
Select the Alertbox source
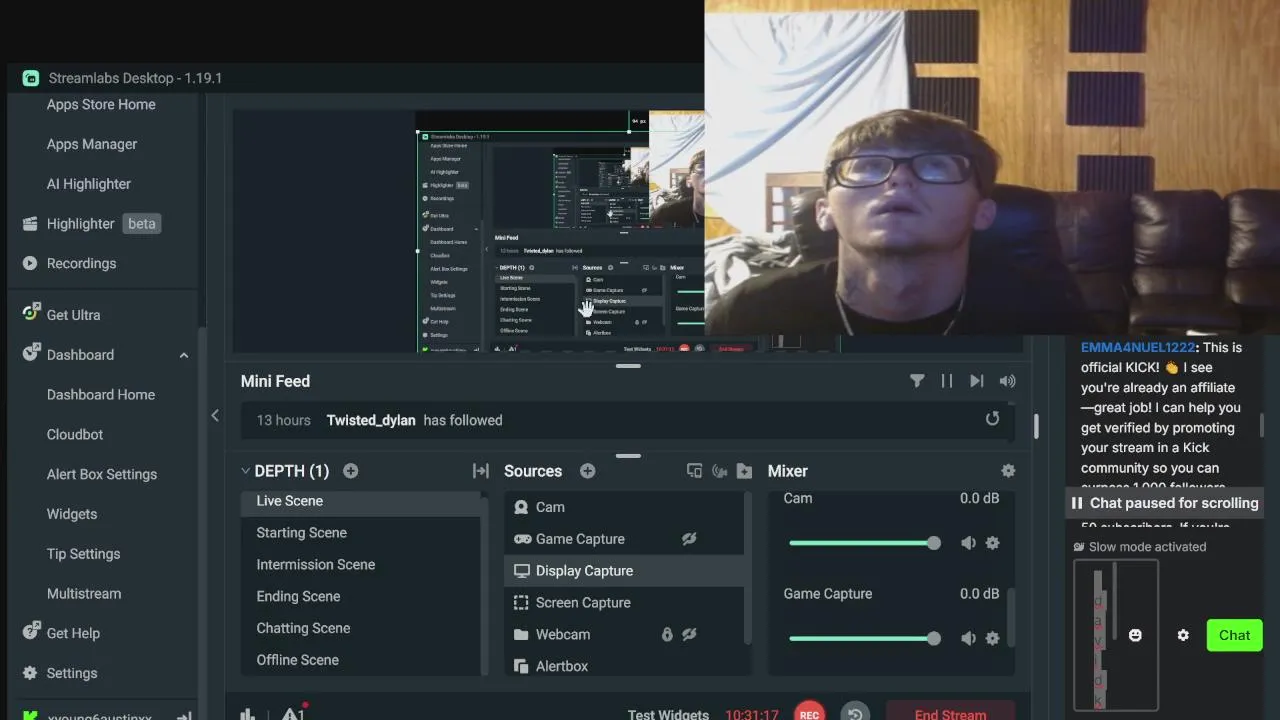[625, 666]
